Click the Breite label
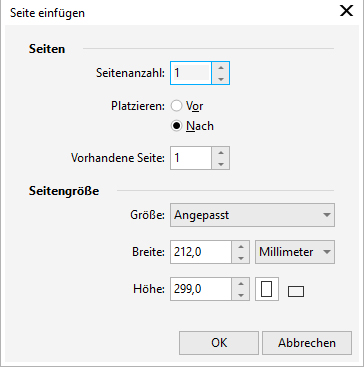The width and height of the screenshot is (364, 367). (148, 252)
